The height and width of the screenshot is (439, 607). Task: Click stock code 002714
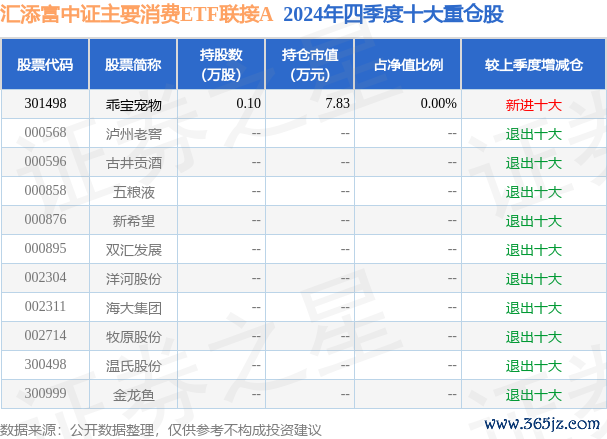click(x=45, y=336)
